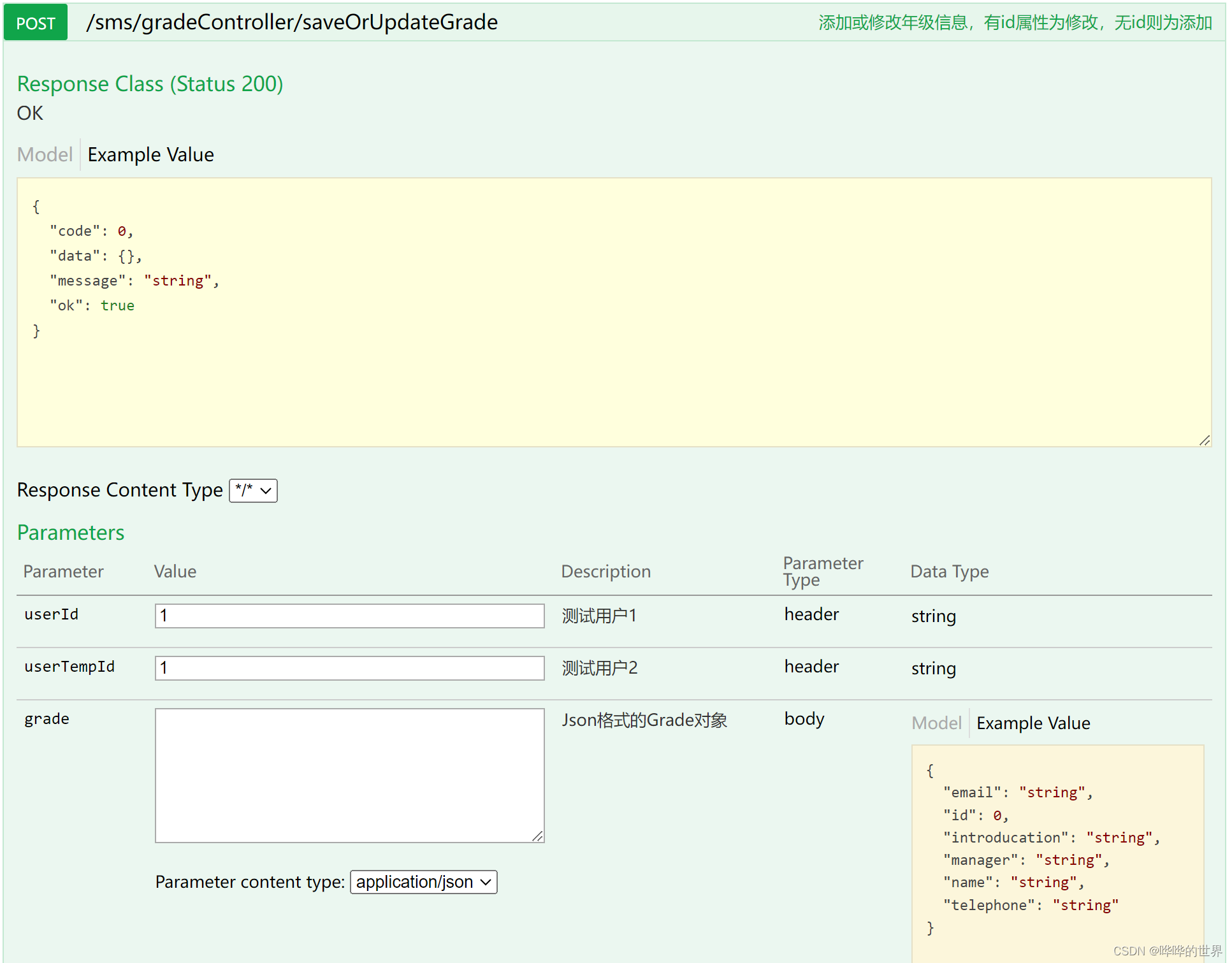This screenshot has height=963, width=1232.
Task: Click the chevron next to application/json
Action: click(486, 882)
